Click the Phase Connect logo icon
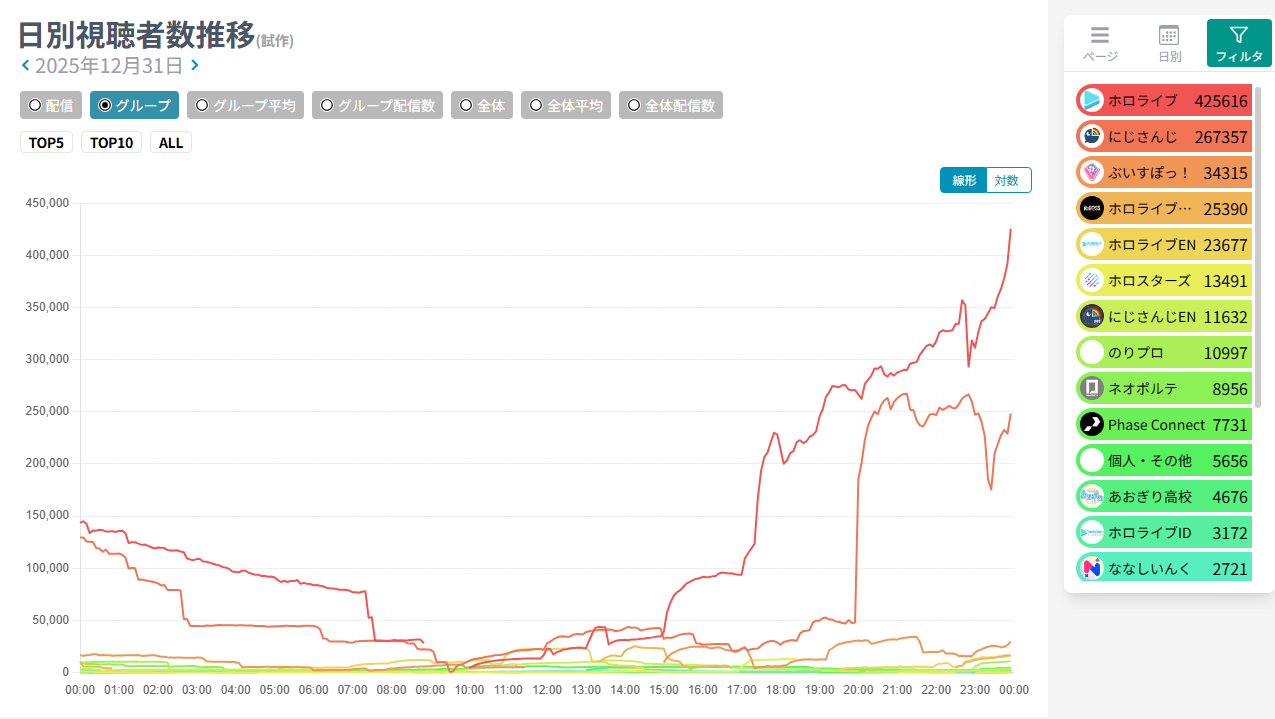1275x719 pixels. coord(1091,424)
